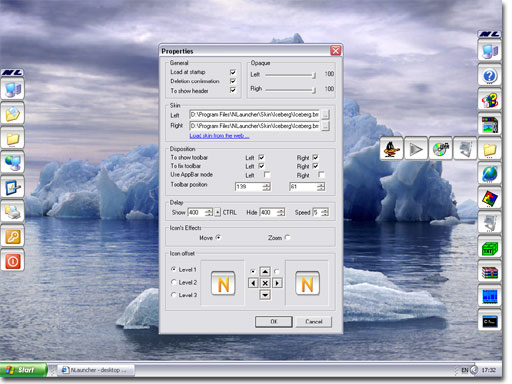Open the green TXT box icon
512x384 pixels.
coord(489,247)
